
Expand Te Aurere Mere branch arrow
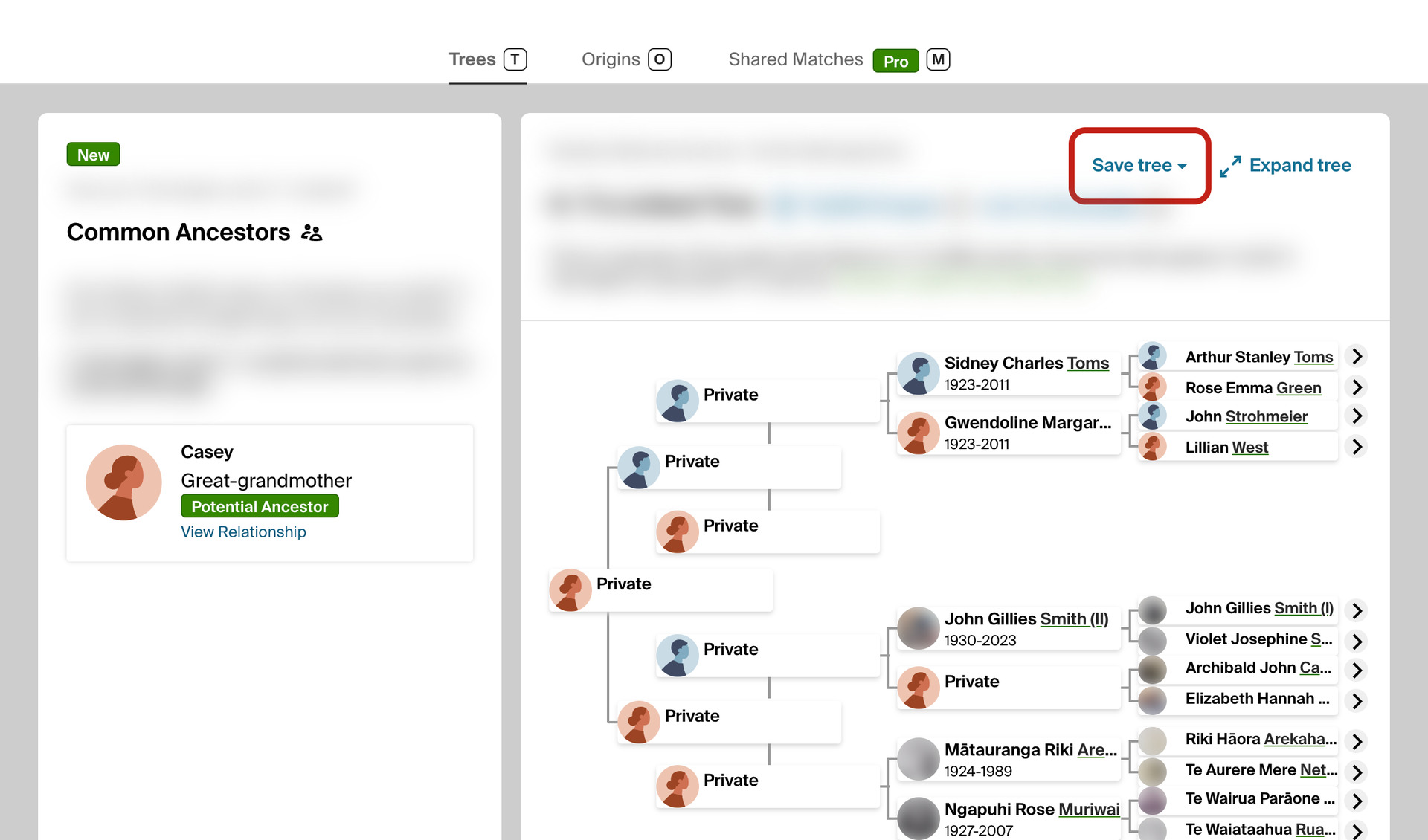click(1357, 772)
